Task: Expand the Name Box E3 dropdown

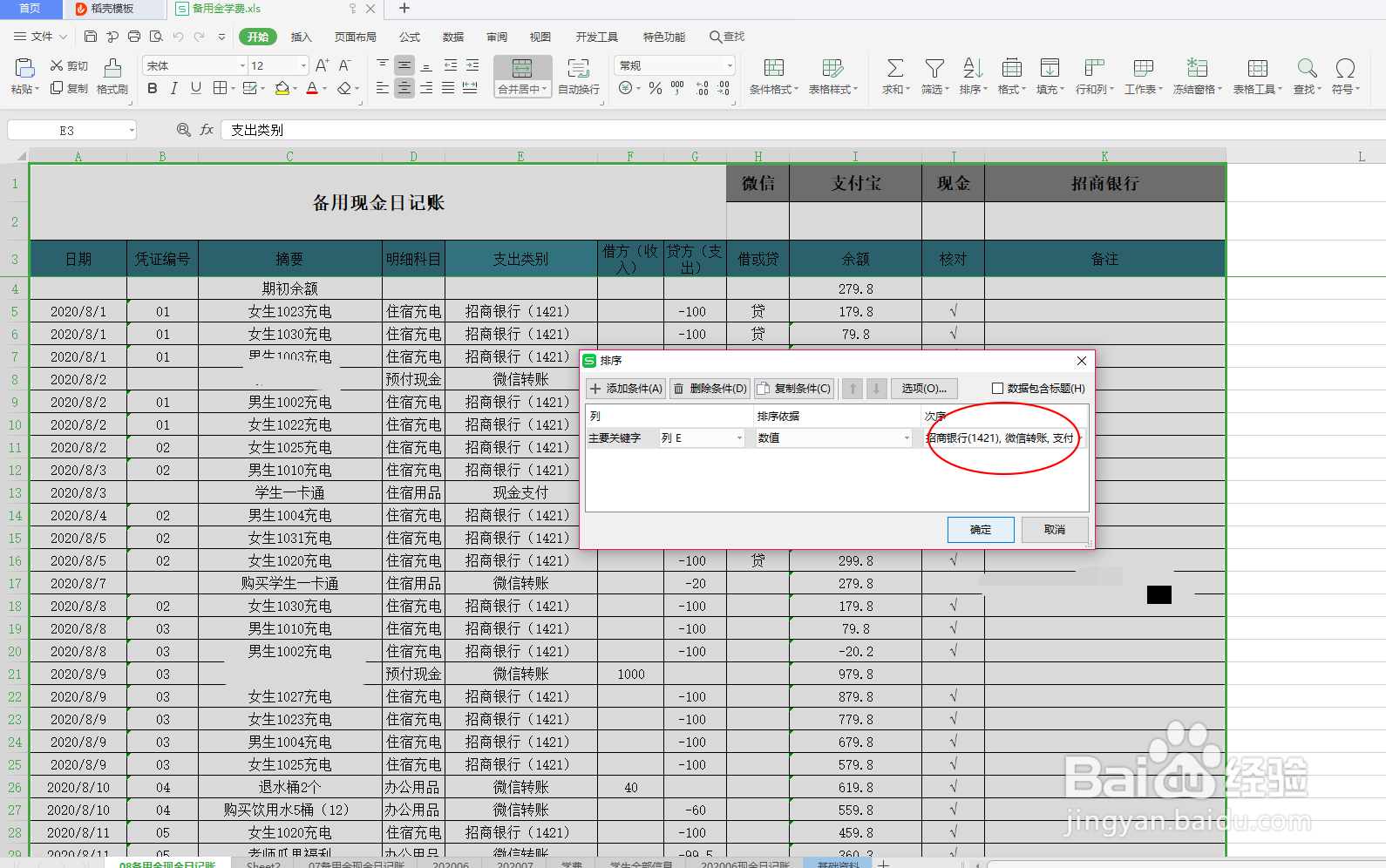Action: 132,130
